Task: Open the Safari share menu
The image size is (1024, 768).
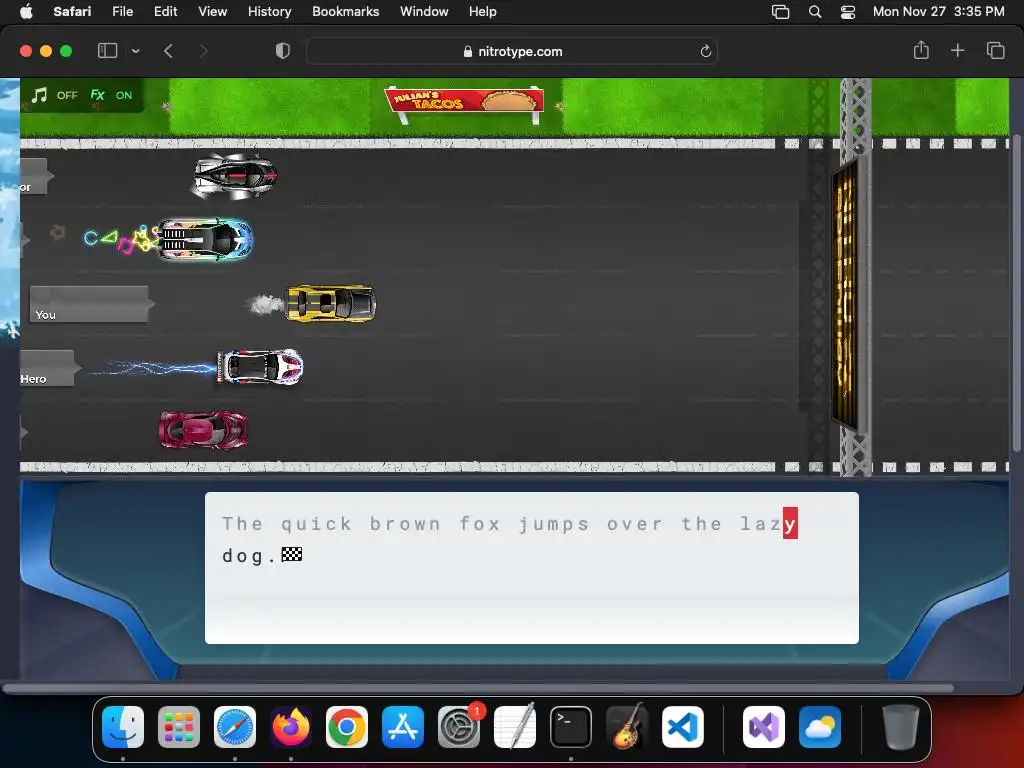Action: pos(921,50)
